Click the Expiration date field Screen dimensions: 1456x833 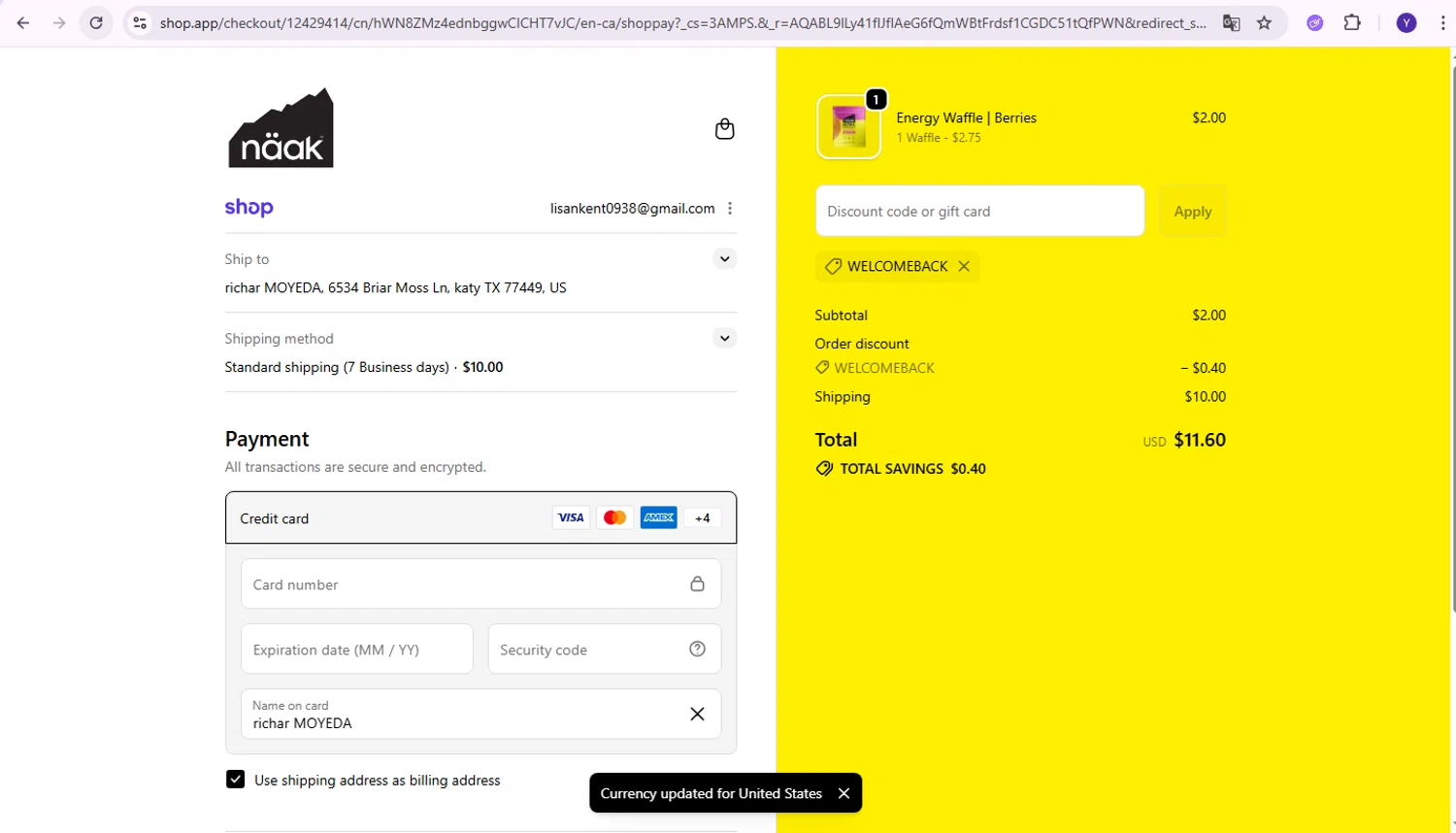tap(356, 649)
